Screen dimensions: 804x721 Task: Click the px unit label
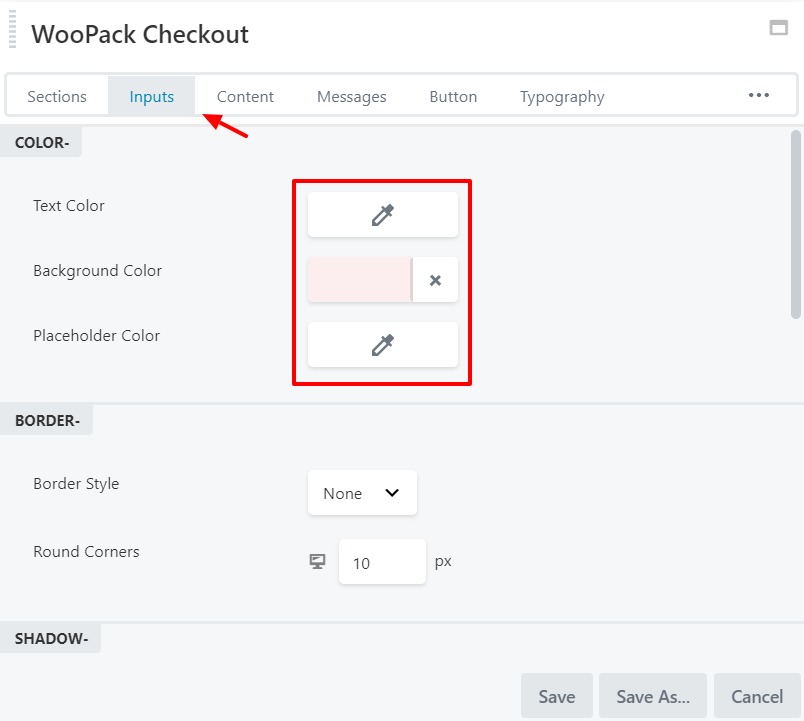(443, 562)
